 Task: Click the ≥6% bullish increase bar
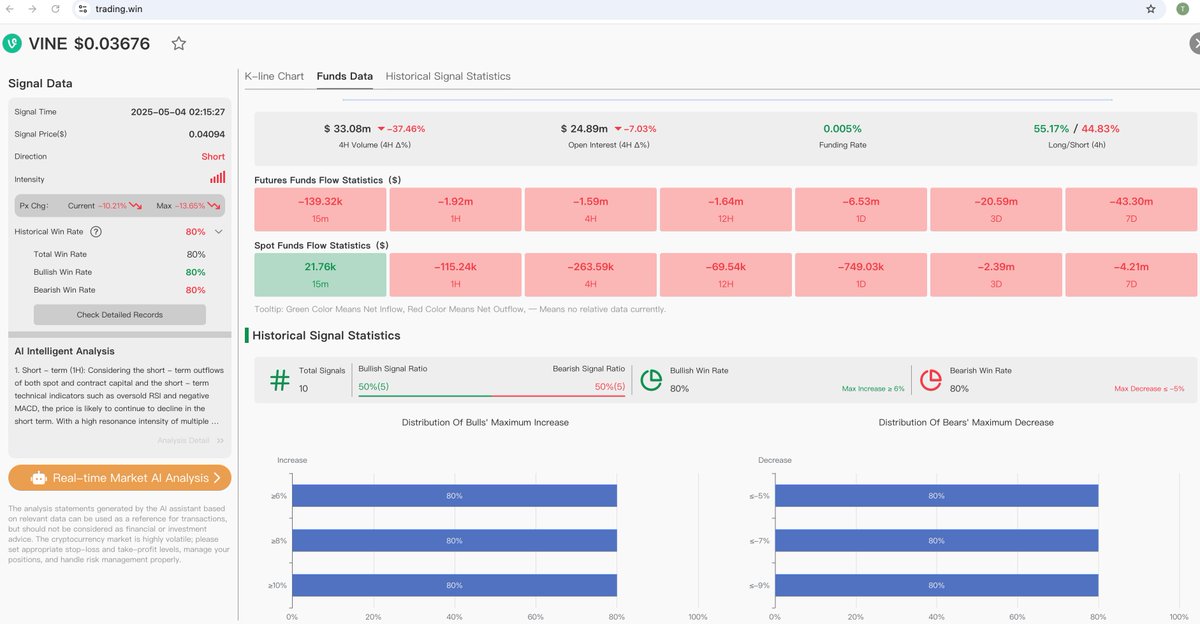coord(454,496)
